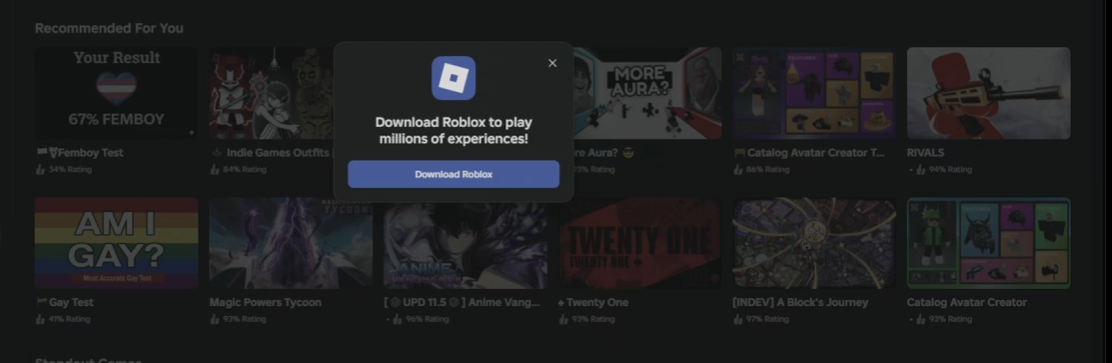Click the 96% Rating text
Image resolution: width=1112 pixels, height=363 pixels.
click(x=427, y=319)
